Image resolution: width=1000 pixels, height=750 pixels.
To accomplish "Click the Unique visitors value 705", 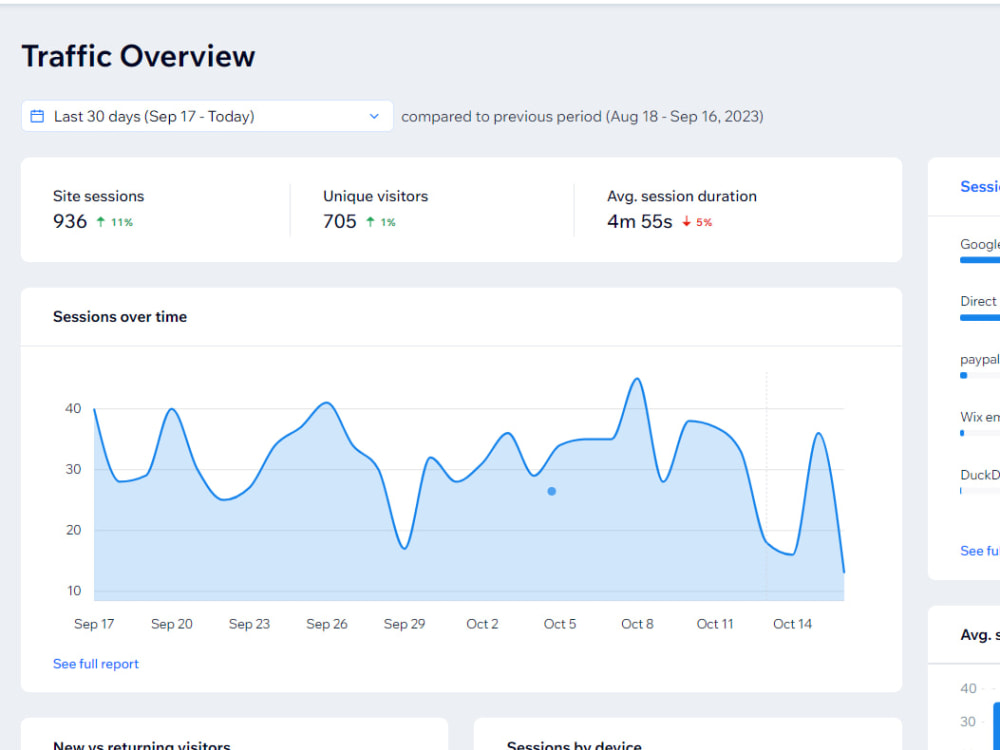I will pos(339,221).
